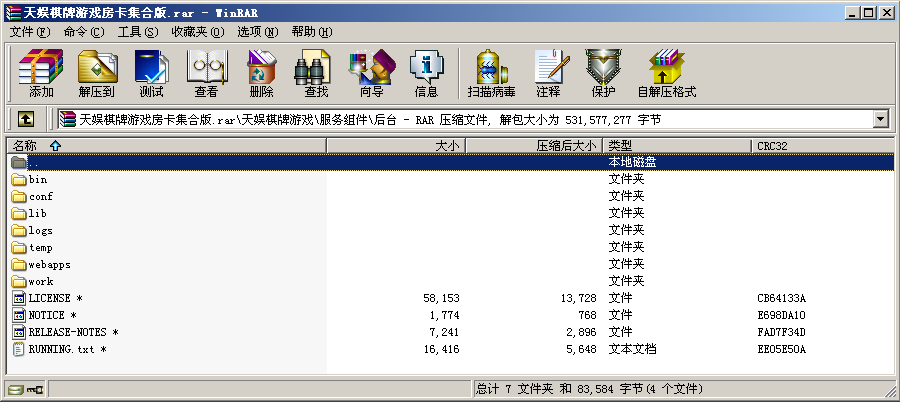Click the 测试 (Test) archive icon
This screenshot has width=900, height=402.
point(152,73)
